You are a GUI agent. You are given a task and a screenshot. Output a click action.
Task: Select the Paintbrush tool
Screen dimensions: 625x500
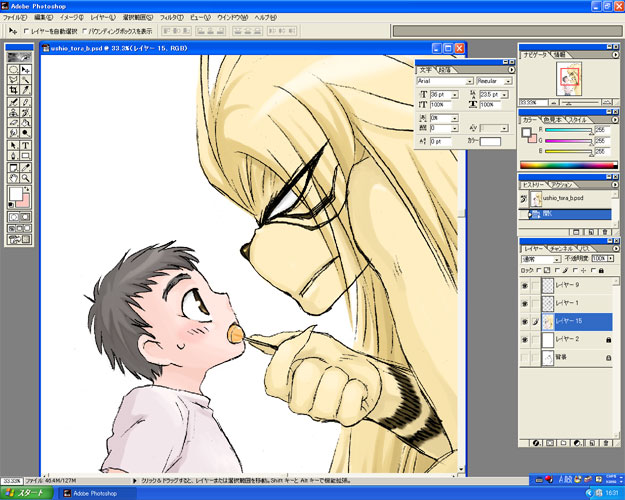(25, 102)
